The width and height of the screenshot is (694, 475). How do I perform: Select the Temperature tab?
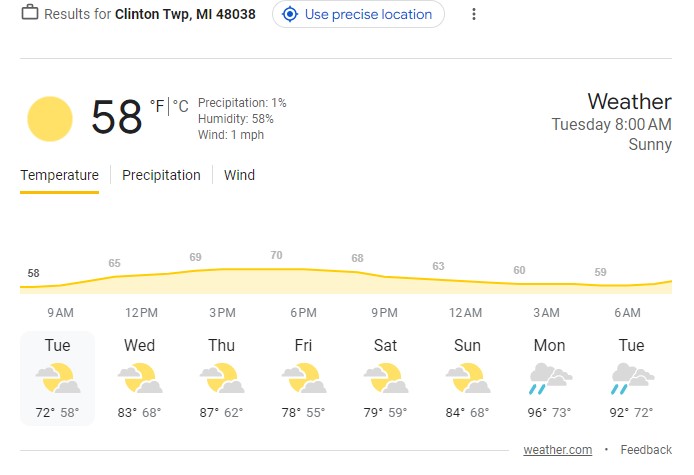tap(59, 175)
